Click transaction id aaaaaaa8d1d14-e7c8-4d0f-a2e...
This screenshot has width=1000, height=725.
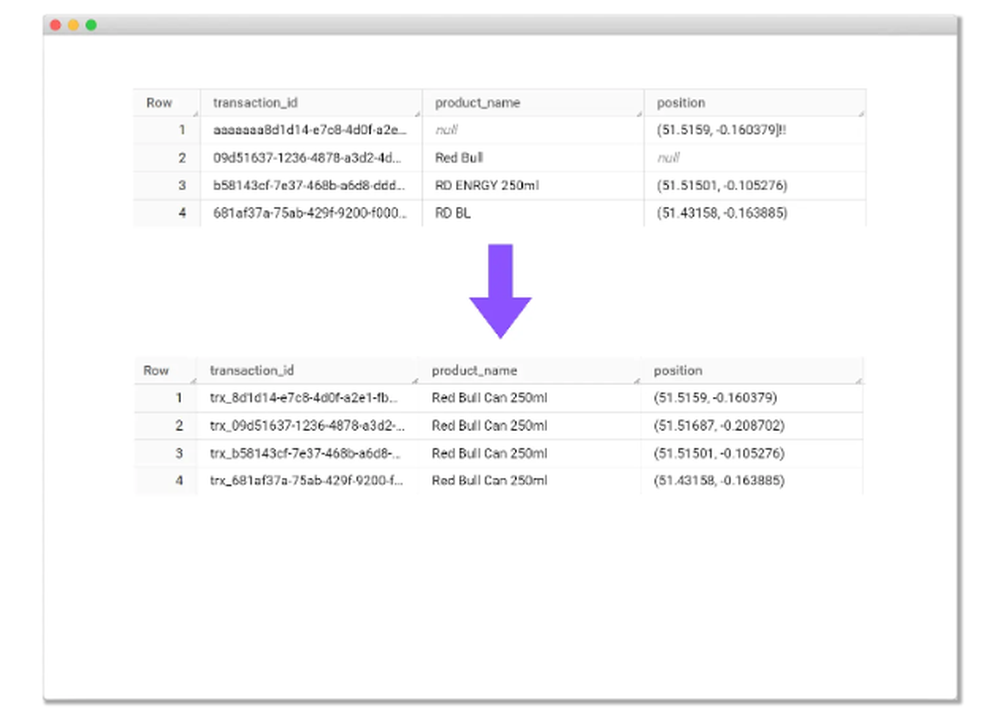click(x=309, y=130)
